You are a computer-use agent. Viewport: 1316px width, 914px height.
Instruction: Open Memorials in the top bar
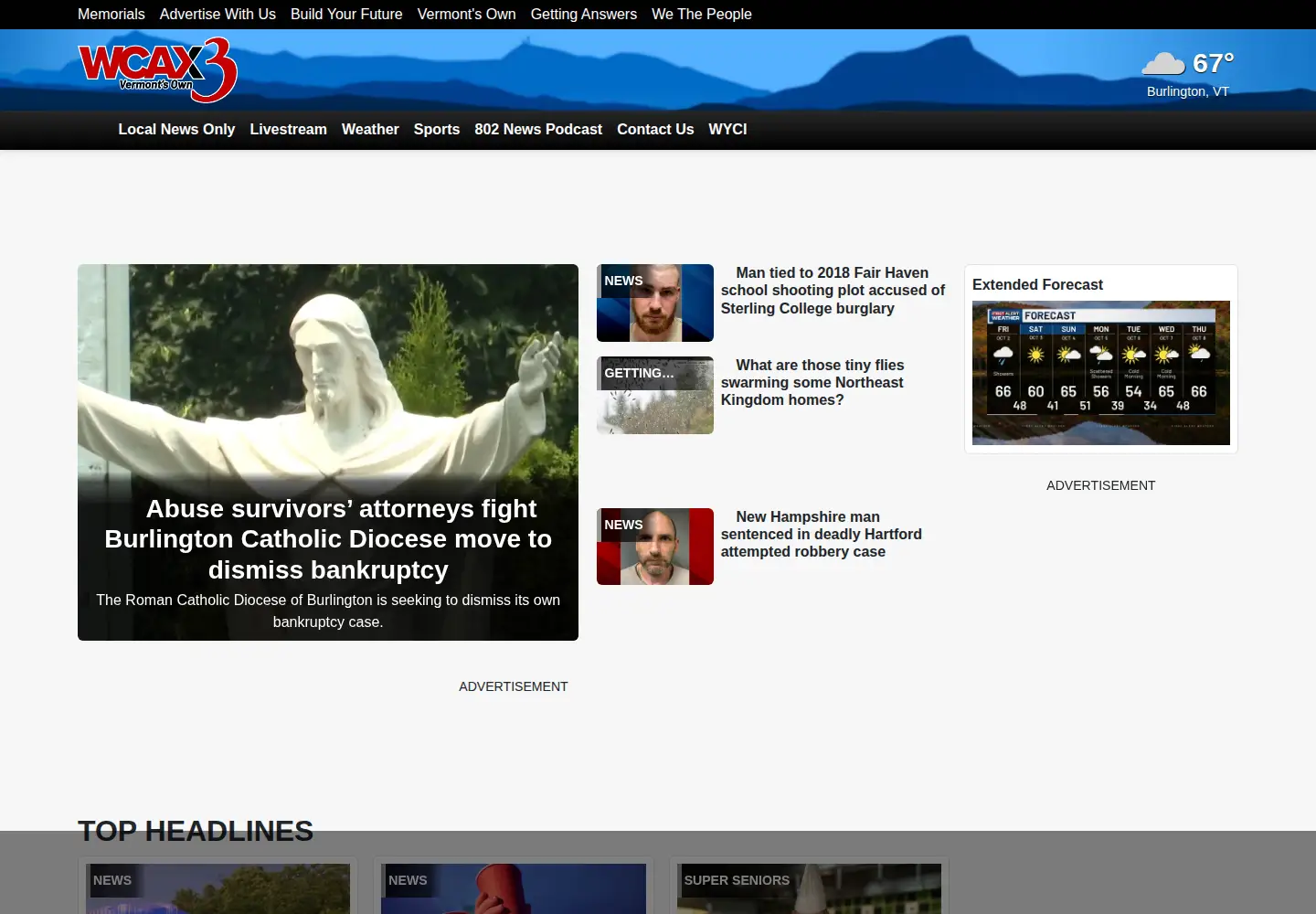coord(111,14)
